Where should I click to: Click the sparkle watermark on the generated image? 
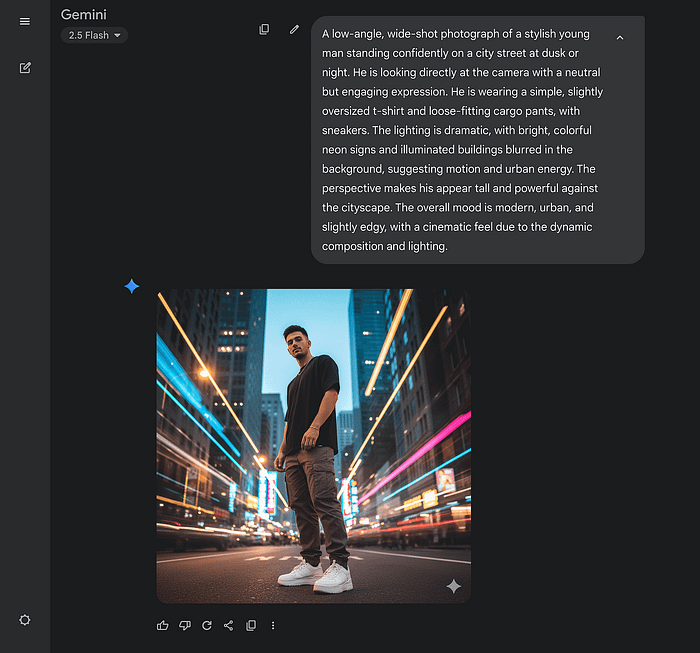453,586
